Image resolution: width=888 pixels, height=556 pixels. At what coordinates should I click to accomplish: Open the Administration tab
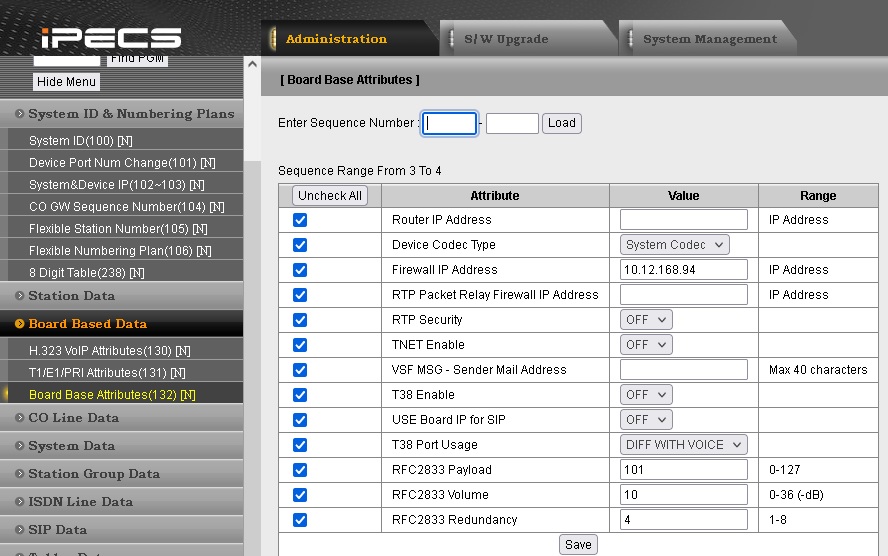coord(336,39)
